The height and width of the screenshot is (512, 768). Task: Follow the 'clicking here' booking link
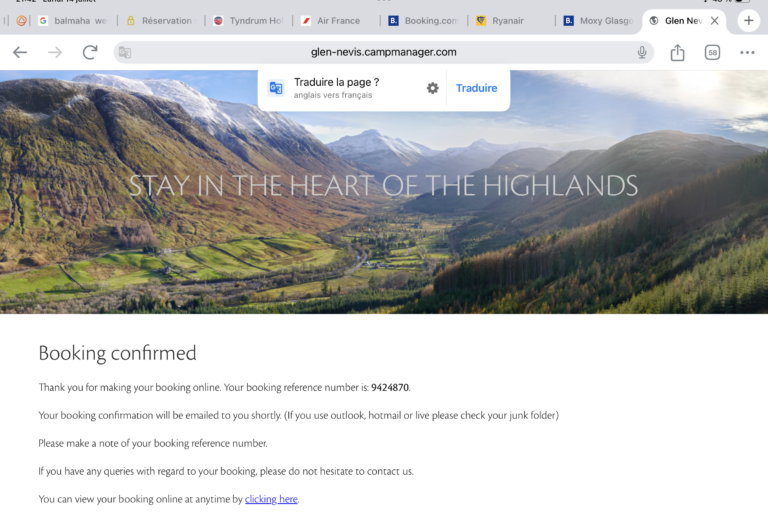point(271,499)
